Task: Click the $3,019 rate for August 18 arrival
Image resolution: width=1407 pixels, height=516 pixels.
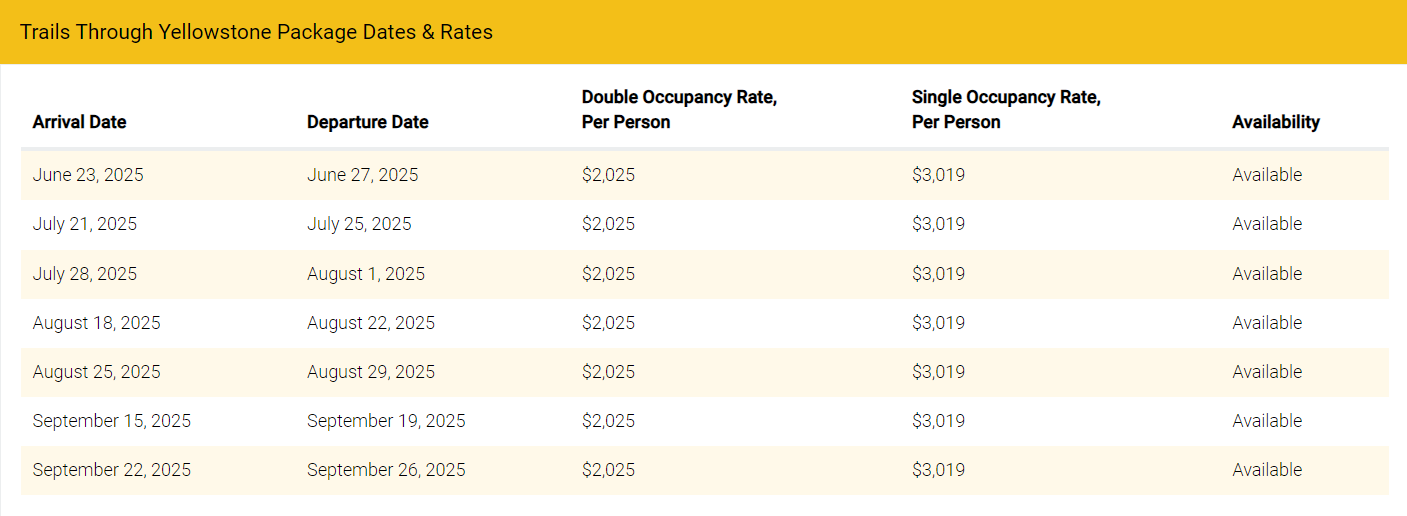Action: tap(938, 323)
